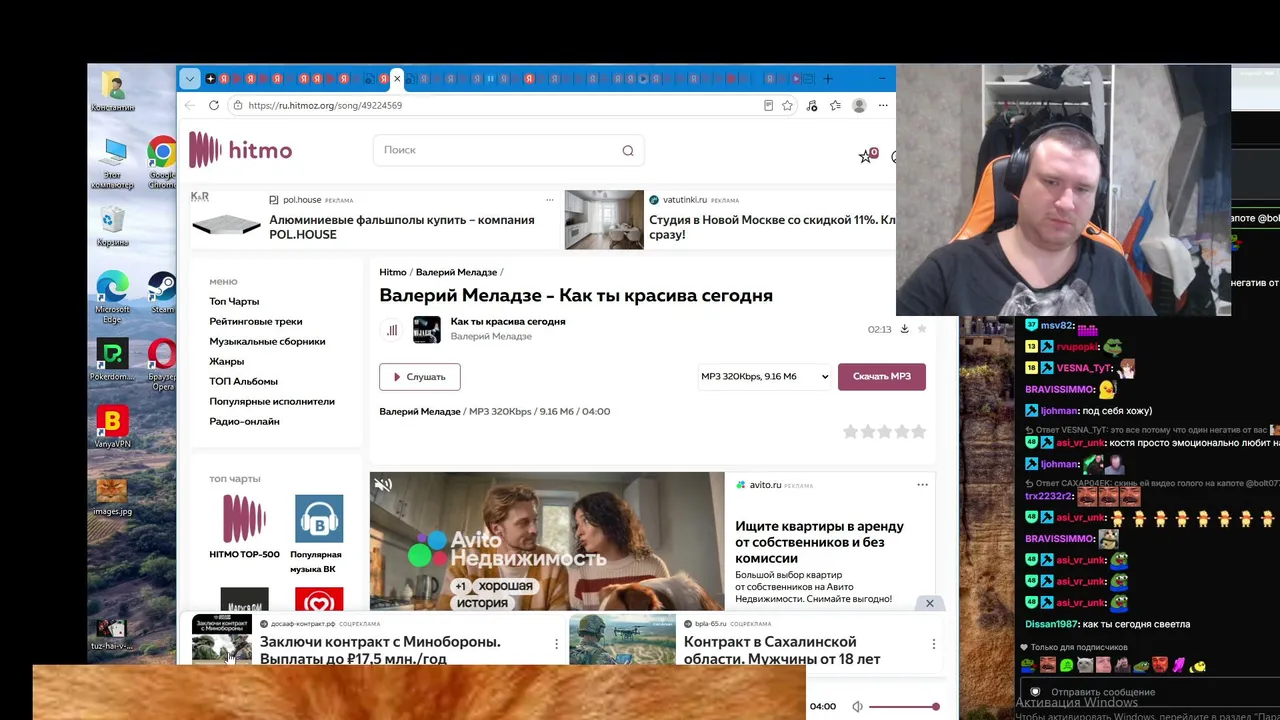Submit search with the magnifier icon
Viewport: 1280px width, 720px height.
628,151
